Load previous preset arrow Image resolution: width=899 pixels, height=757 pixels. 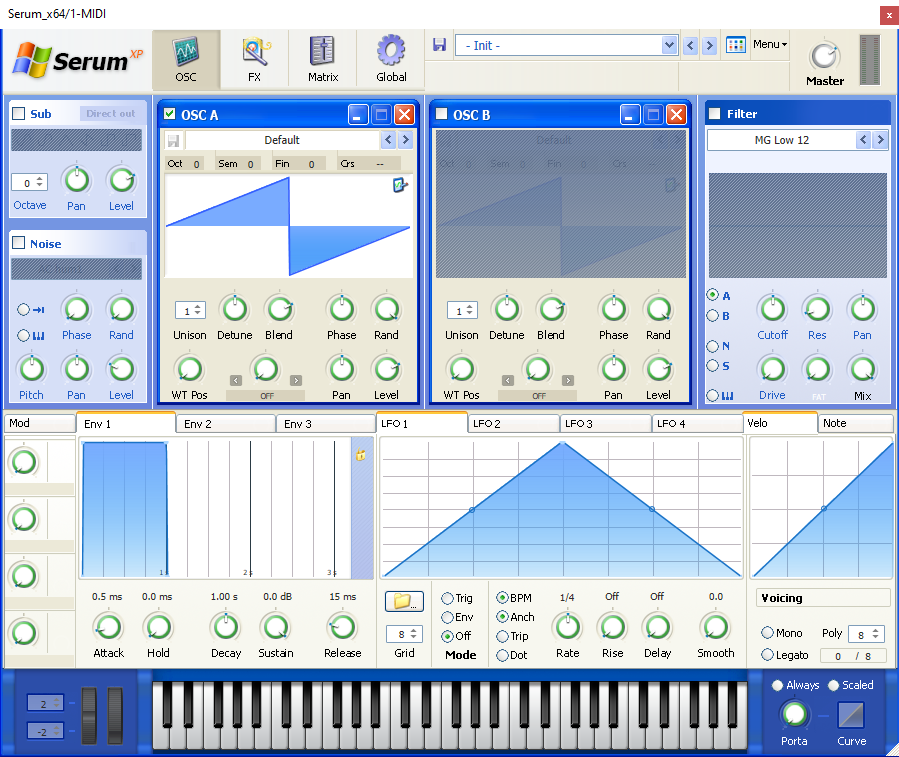(x=691, y=45)
